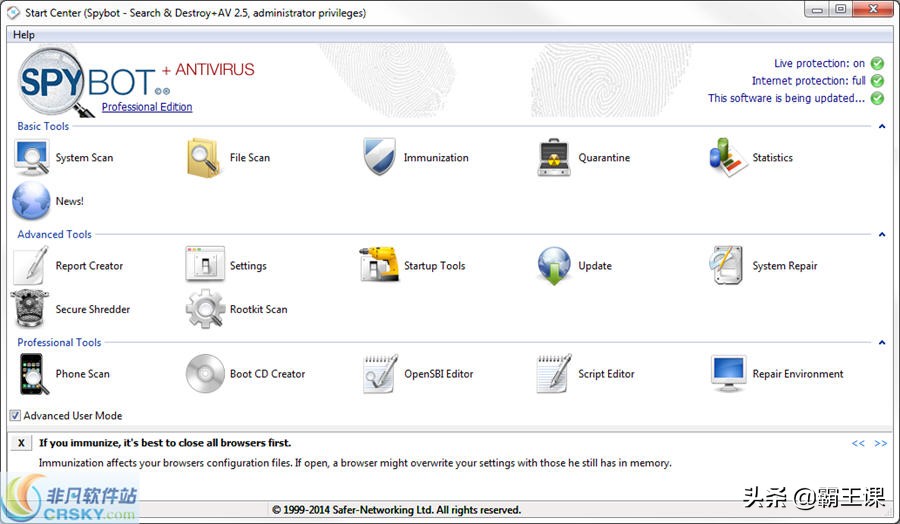Open the Help menu
The width and height of the screenshot is (900, 524).
[x=24, y=34]
